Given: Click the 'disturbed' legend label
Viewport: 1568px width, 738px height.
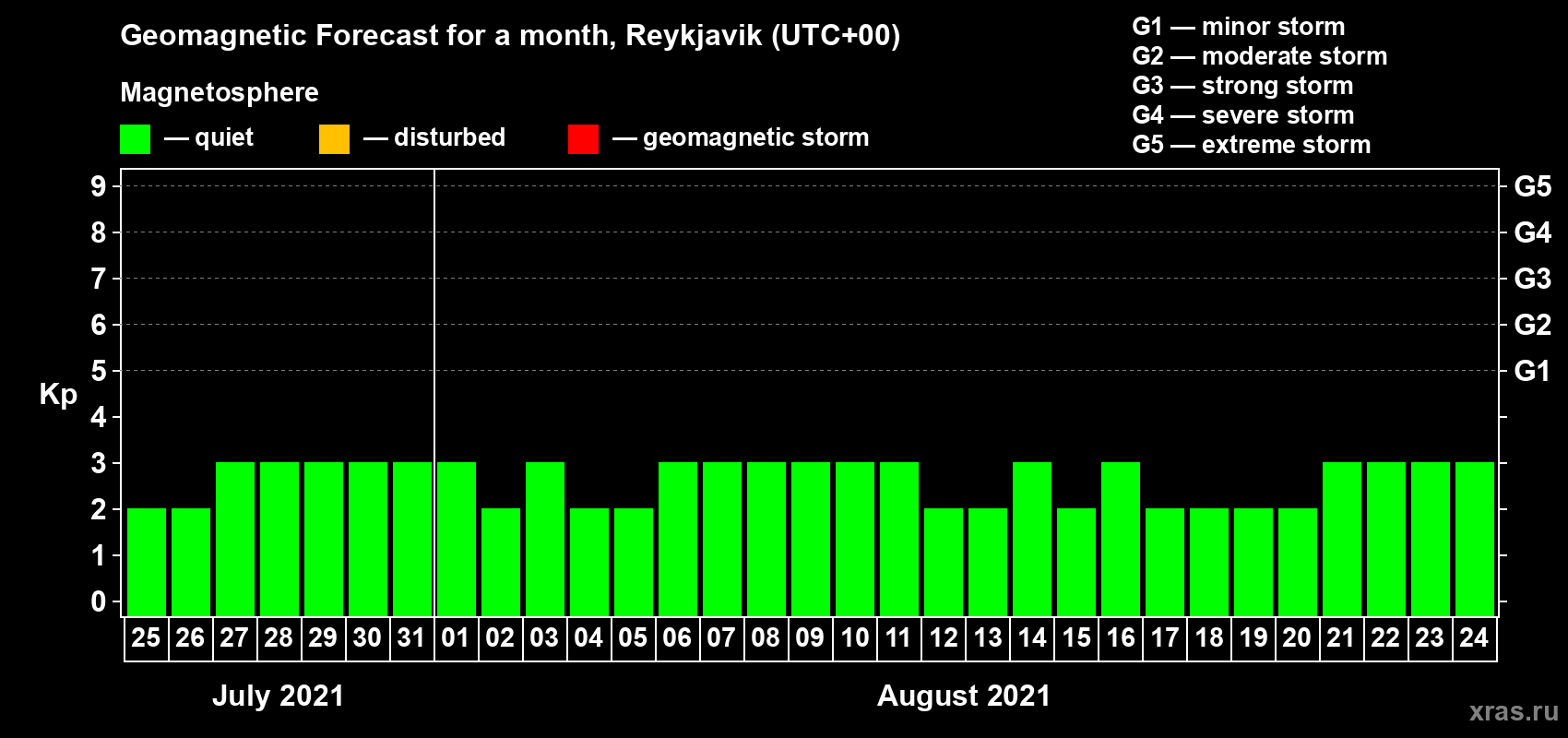Looking at the screenshot, I should pos(449,137).
